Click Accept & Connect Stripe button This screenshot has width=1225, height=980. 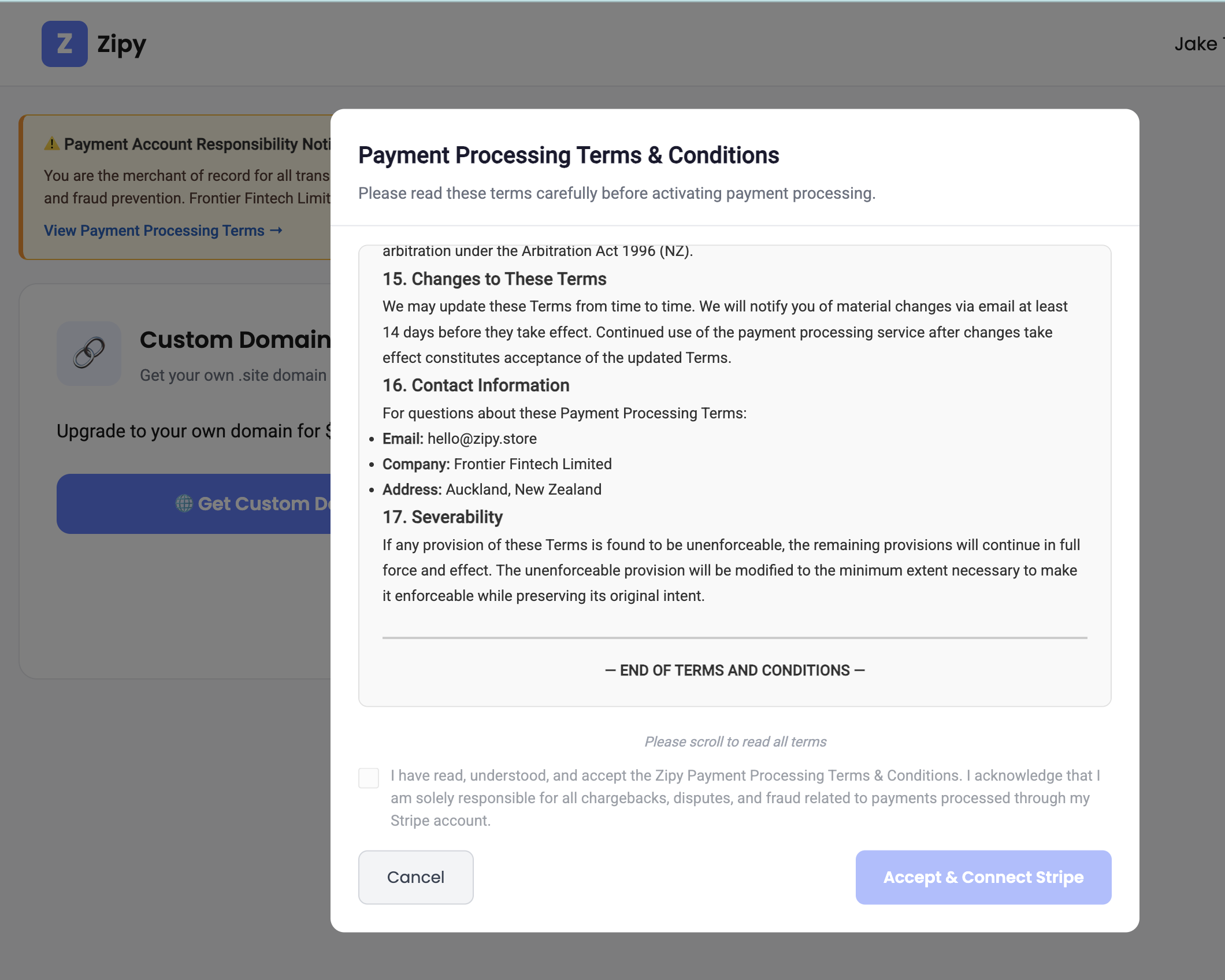(x=983, y=877)
